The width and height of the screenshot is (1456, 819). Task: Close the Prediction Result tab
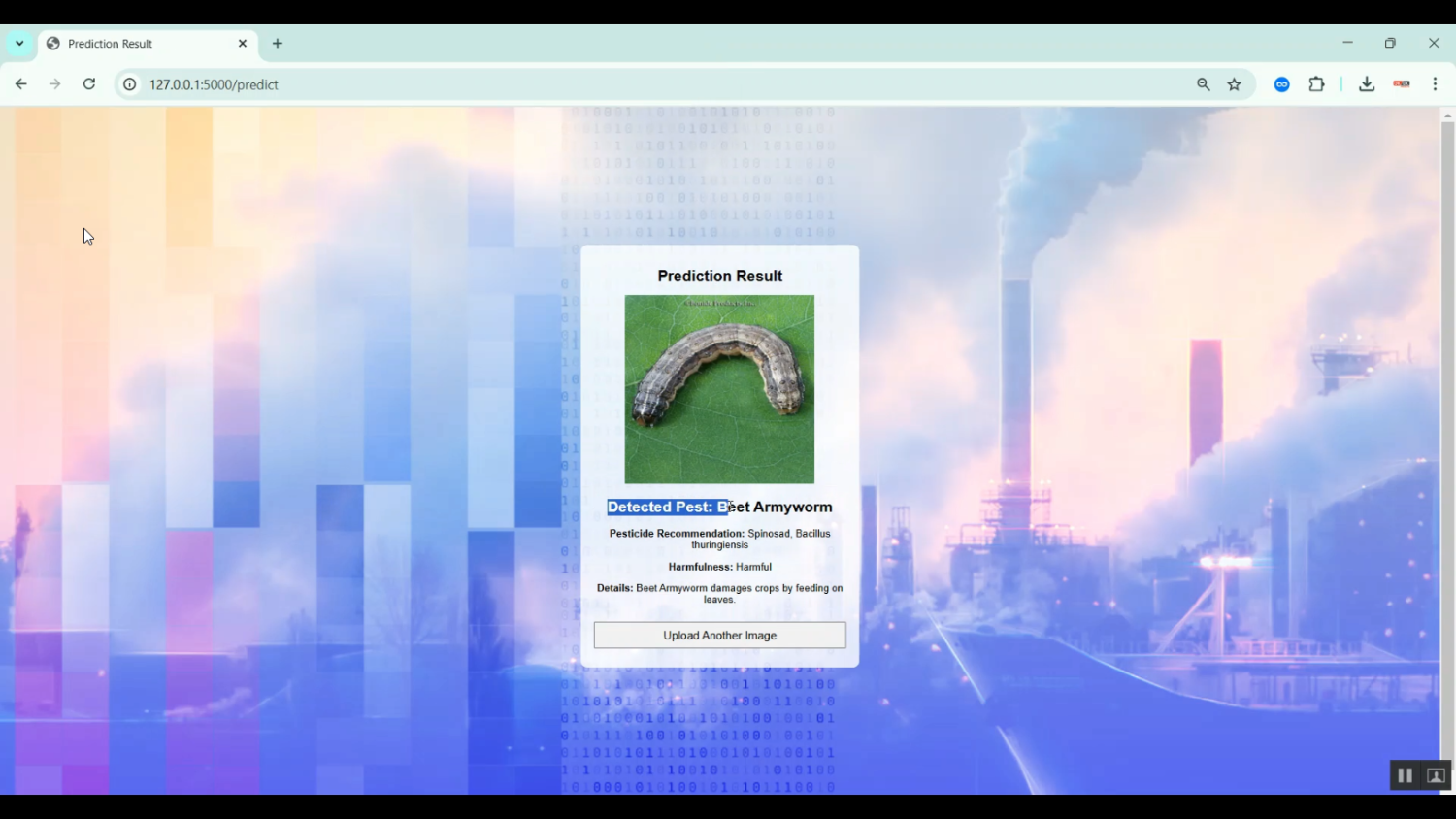click(243, 43)
